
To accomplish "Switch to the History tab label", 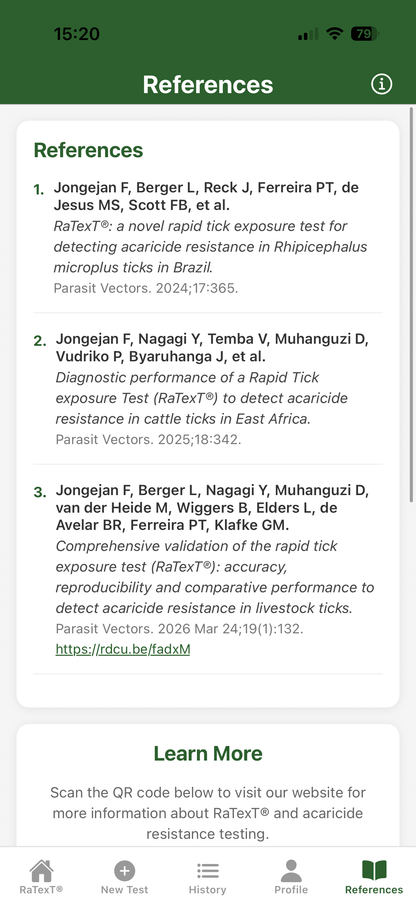I will click(x=207, y=890).
